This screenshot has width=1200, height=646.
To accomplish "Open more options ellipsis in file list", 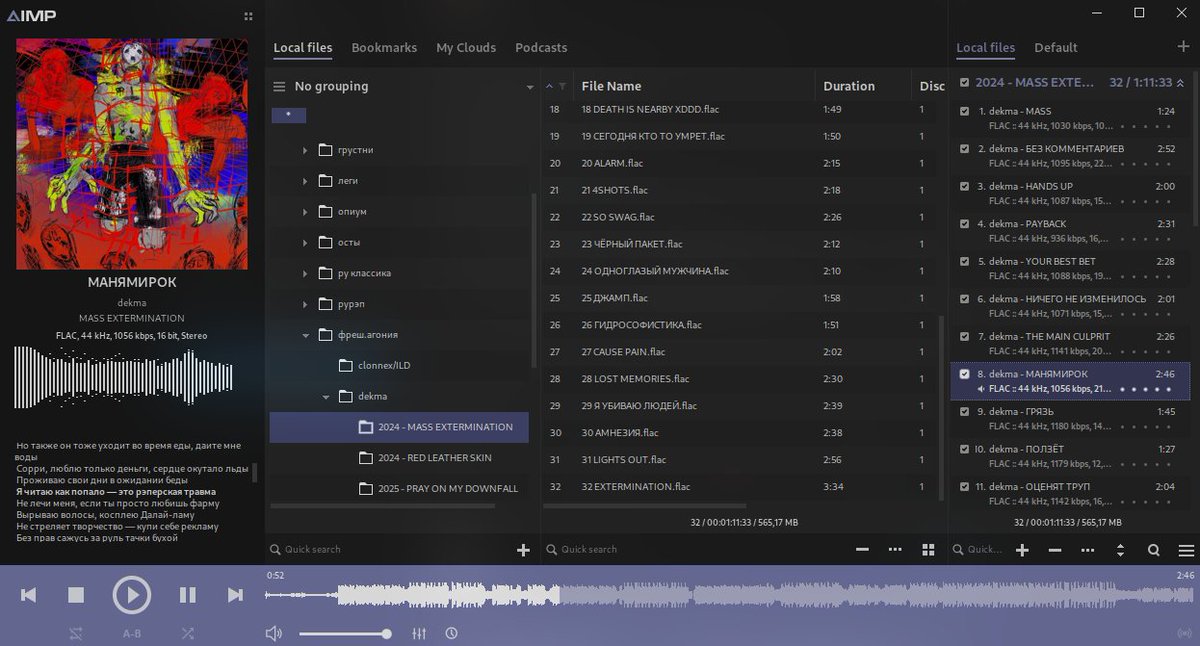I will coord(895,550).
